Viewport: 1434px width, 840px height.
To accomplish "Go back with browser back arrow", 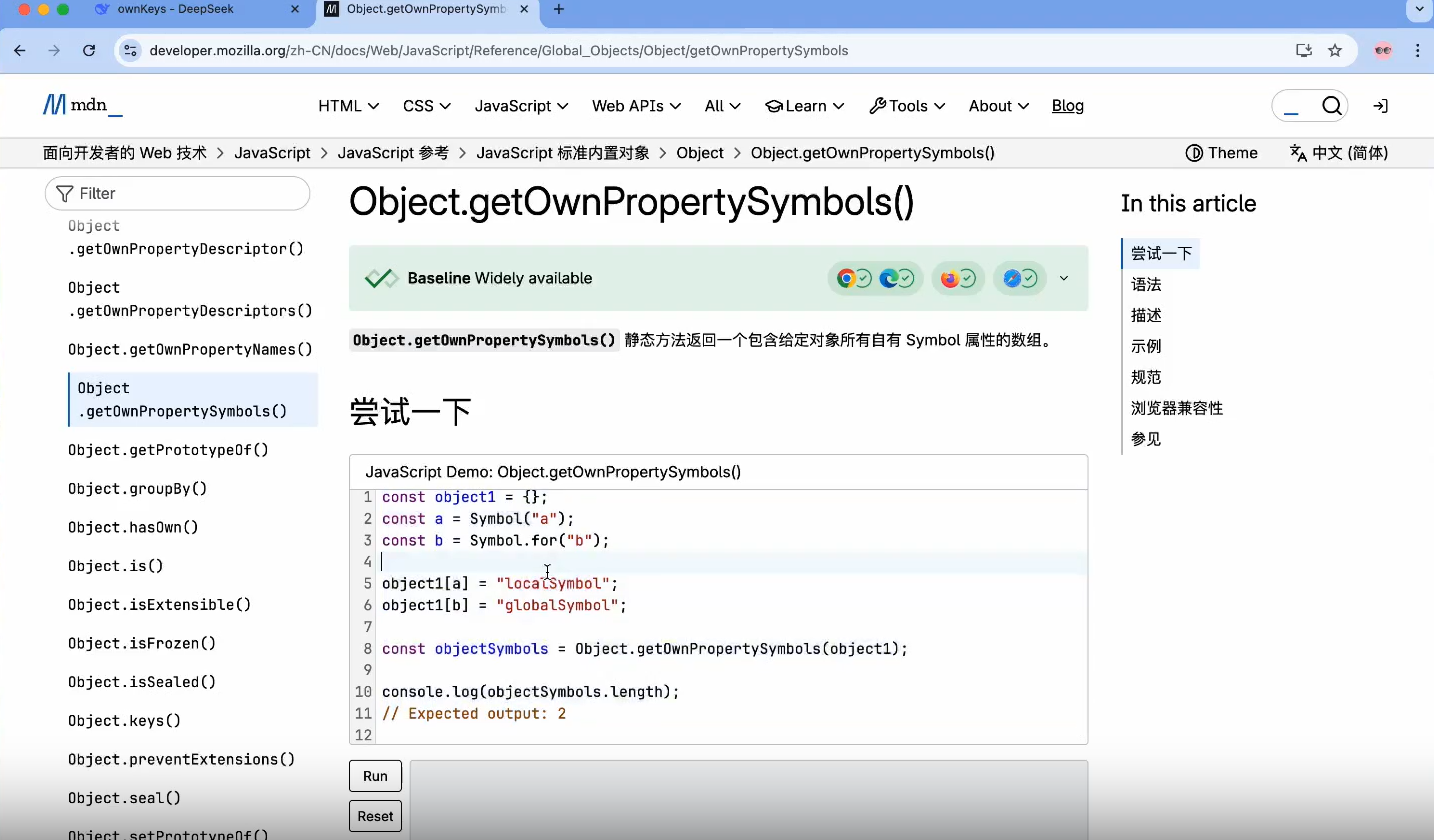I will coord(20,50).
